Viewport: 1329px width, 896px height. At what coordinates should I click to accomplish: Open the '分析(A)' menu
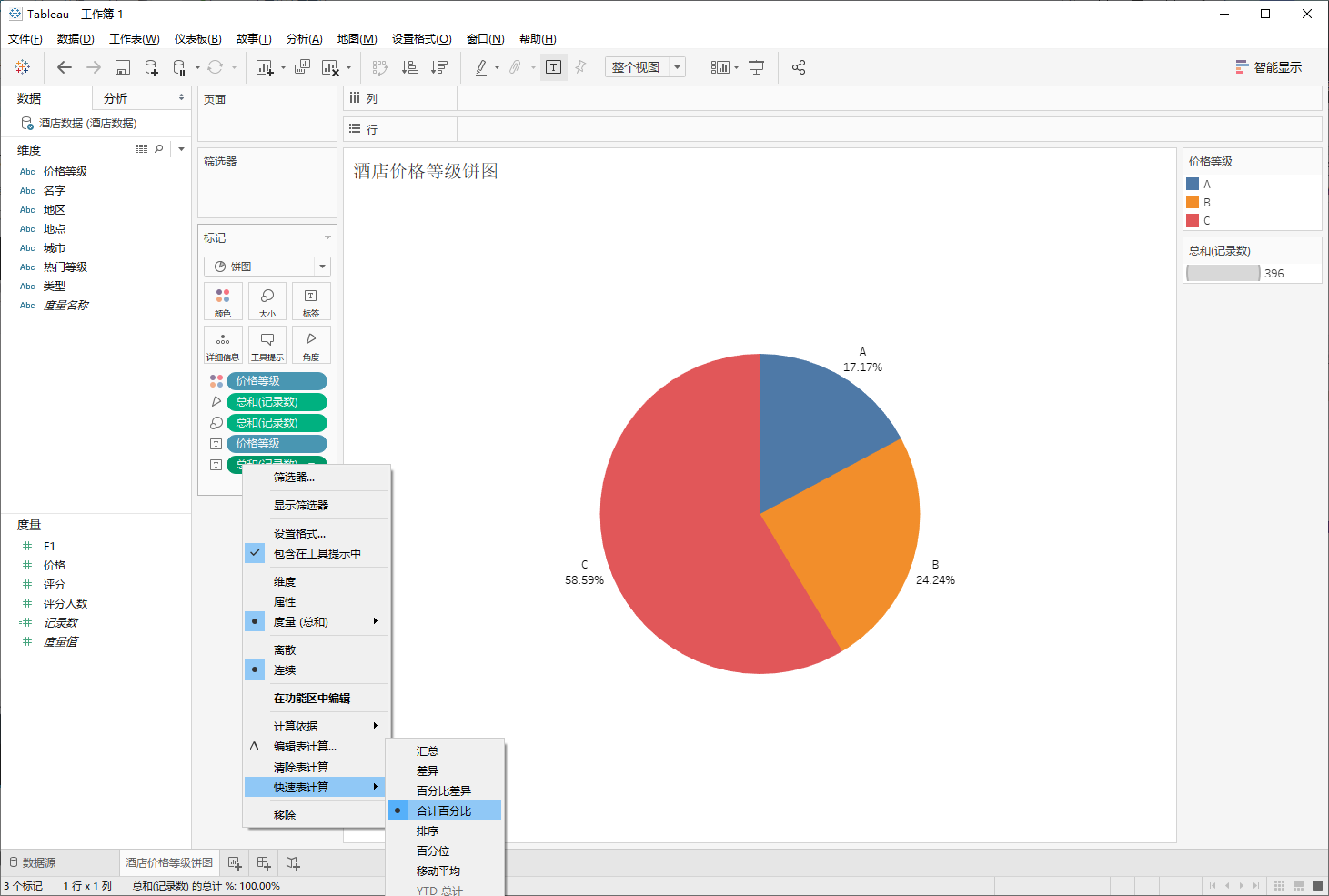tap(304, 39)
